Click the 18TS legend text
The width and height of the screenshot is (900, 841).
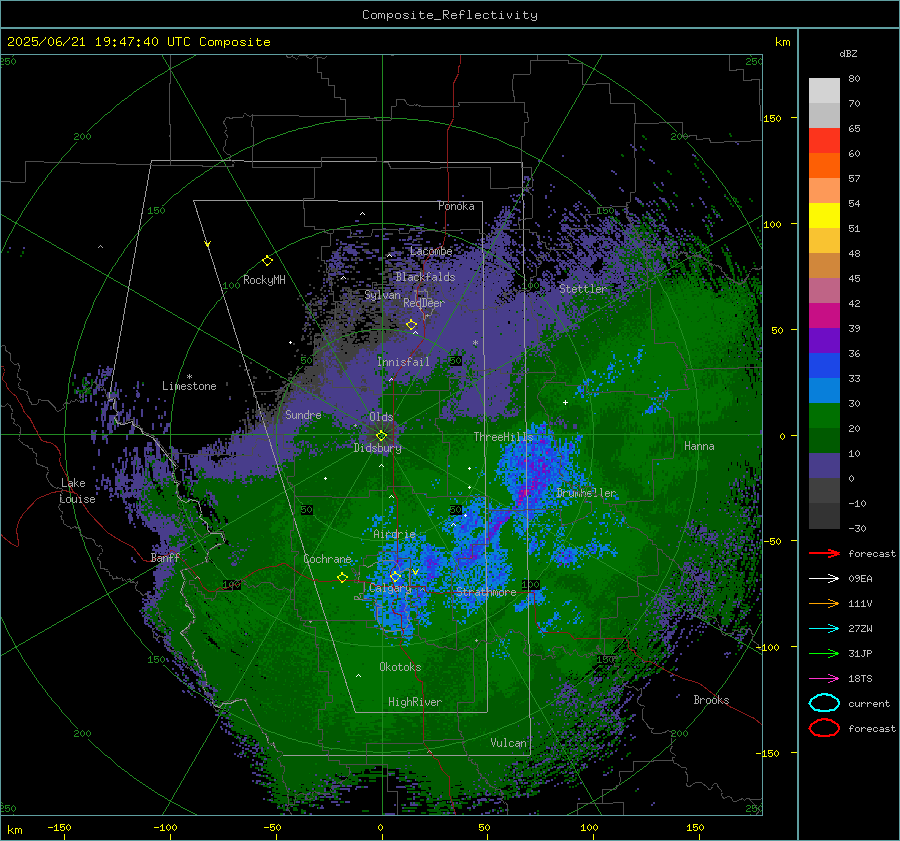(860, 679)
